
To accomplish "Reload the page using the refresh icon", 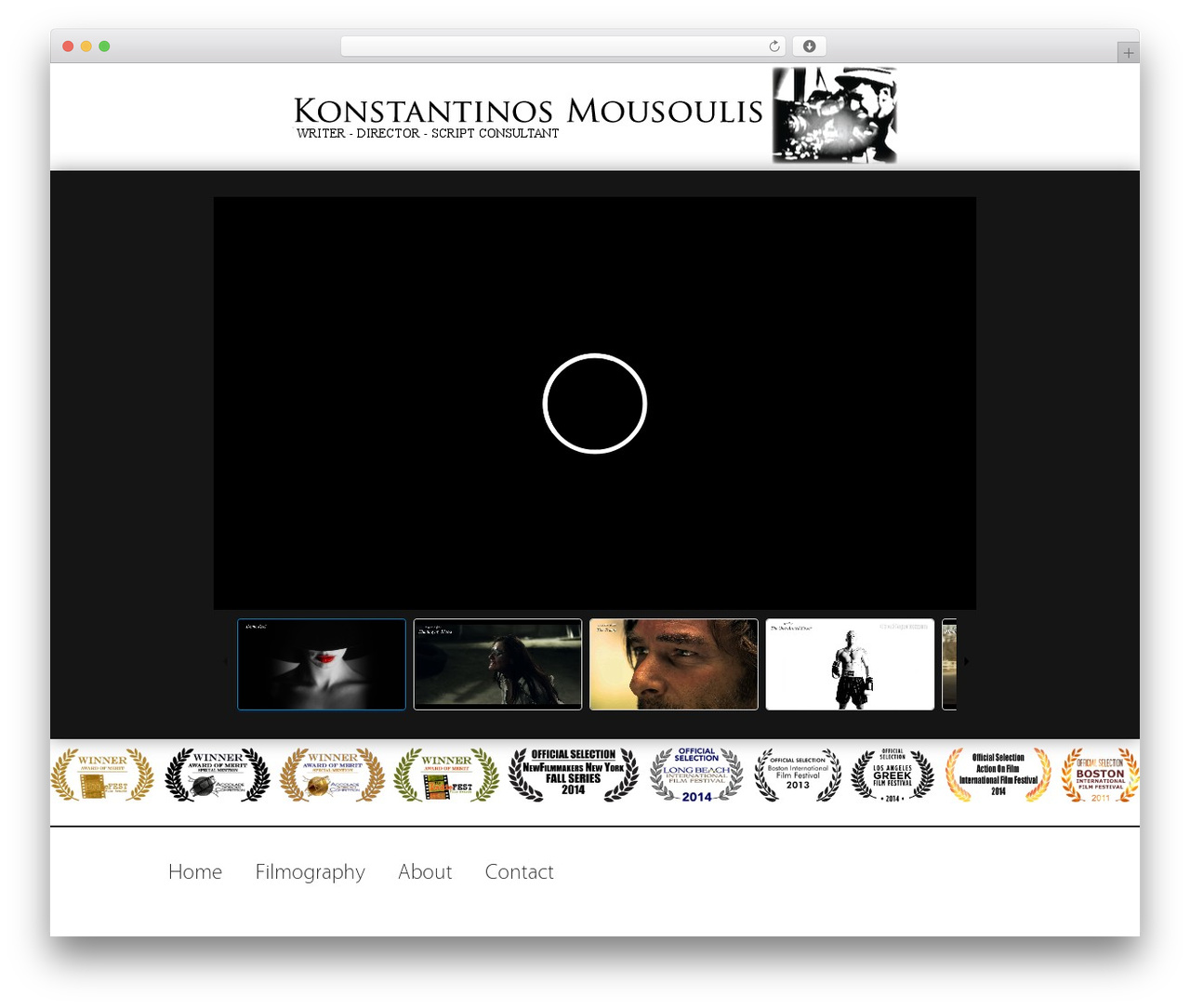I will tap(773, 46).
